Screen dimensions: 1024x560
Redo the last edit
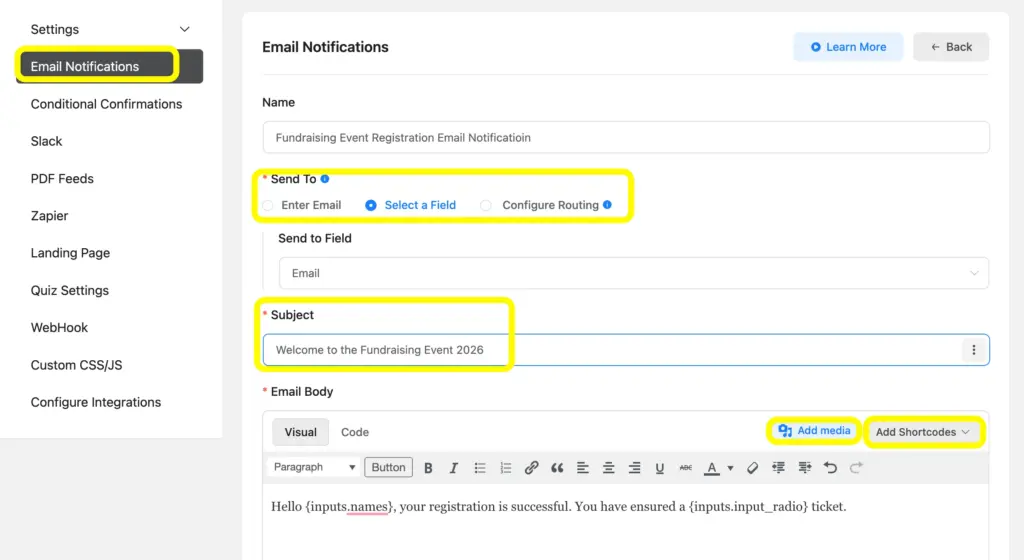click(x=856, y=467)
